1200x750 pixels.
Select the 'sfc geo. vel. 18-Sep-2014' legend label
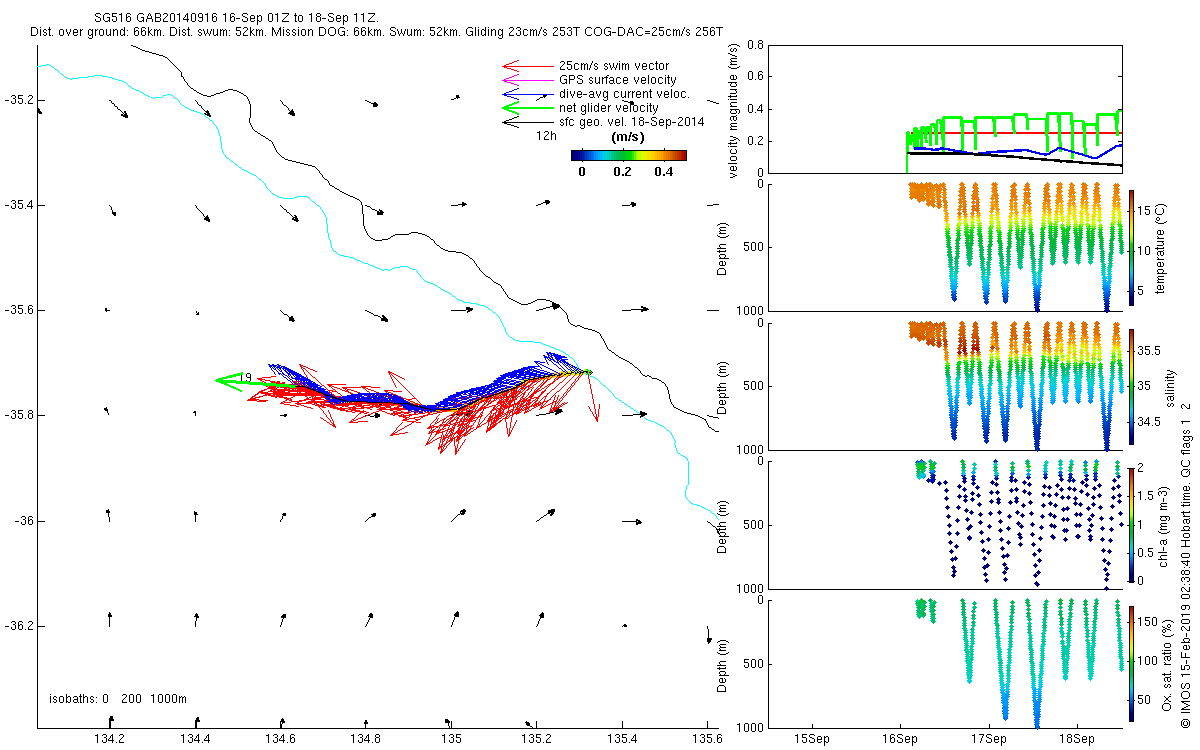click(x=632, y=122)
